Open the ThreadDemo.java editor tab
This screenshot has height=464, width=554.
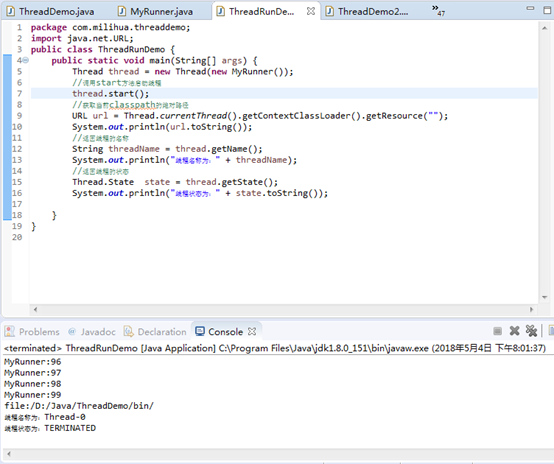pos(51,11)
